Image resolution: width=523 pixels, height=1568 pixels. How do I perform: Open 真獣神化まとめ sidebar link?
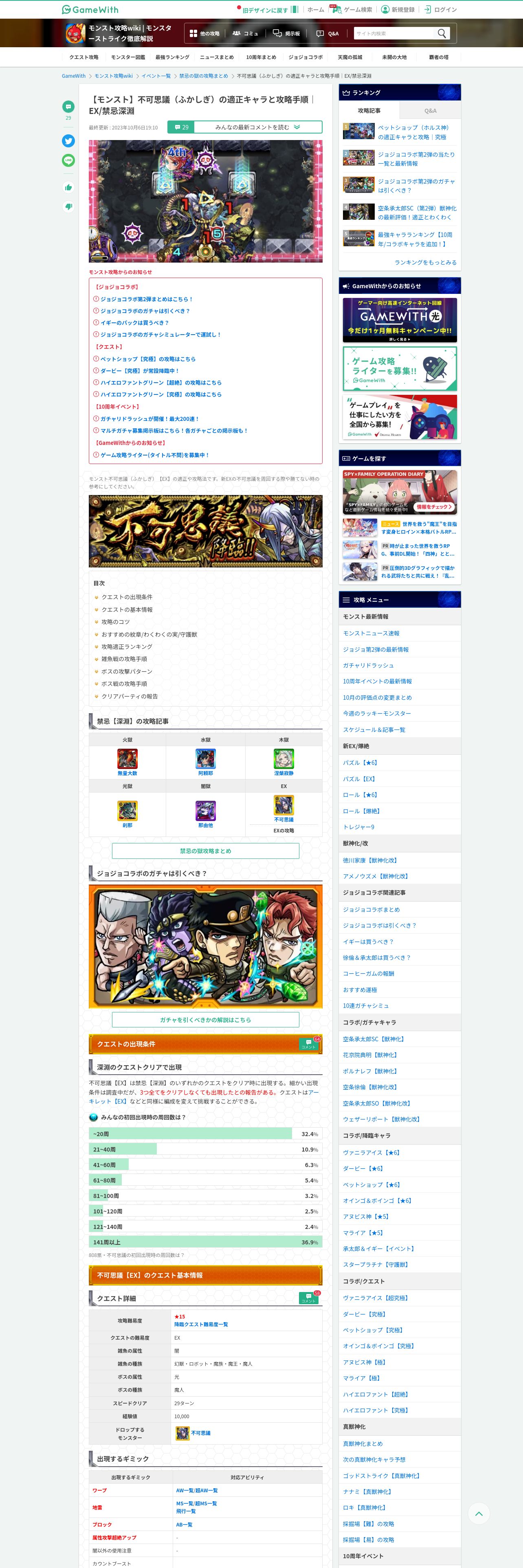click(362, 1443)
